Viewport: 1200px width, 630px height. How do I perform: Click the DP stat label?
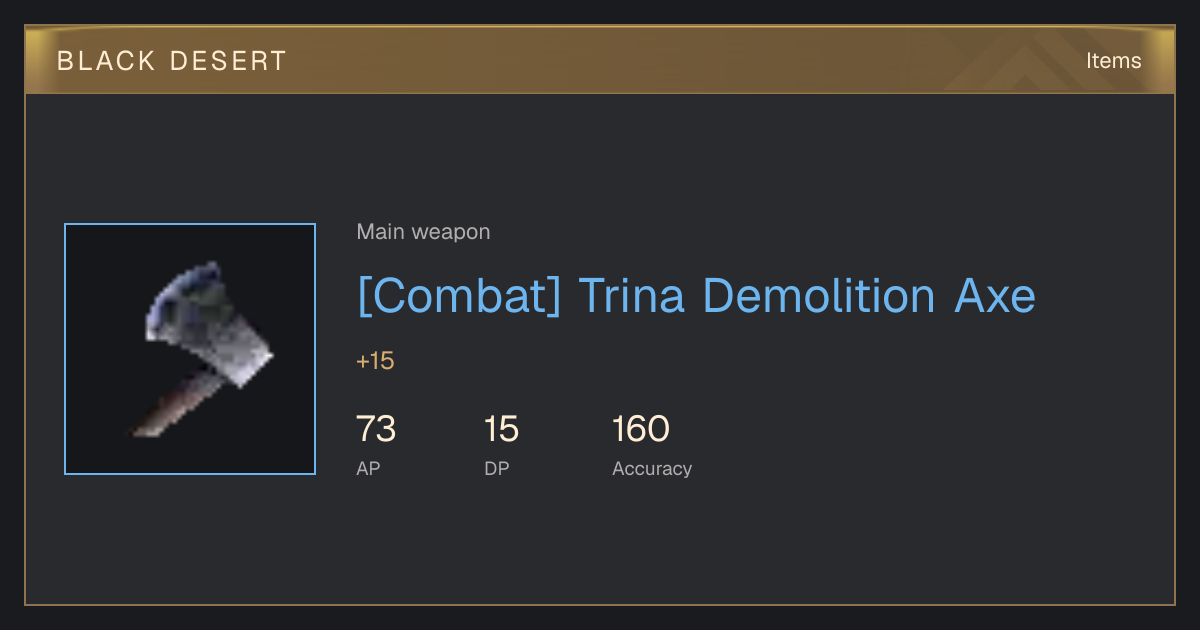click(496, 468)
